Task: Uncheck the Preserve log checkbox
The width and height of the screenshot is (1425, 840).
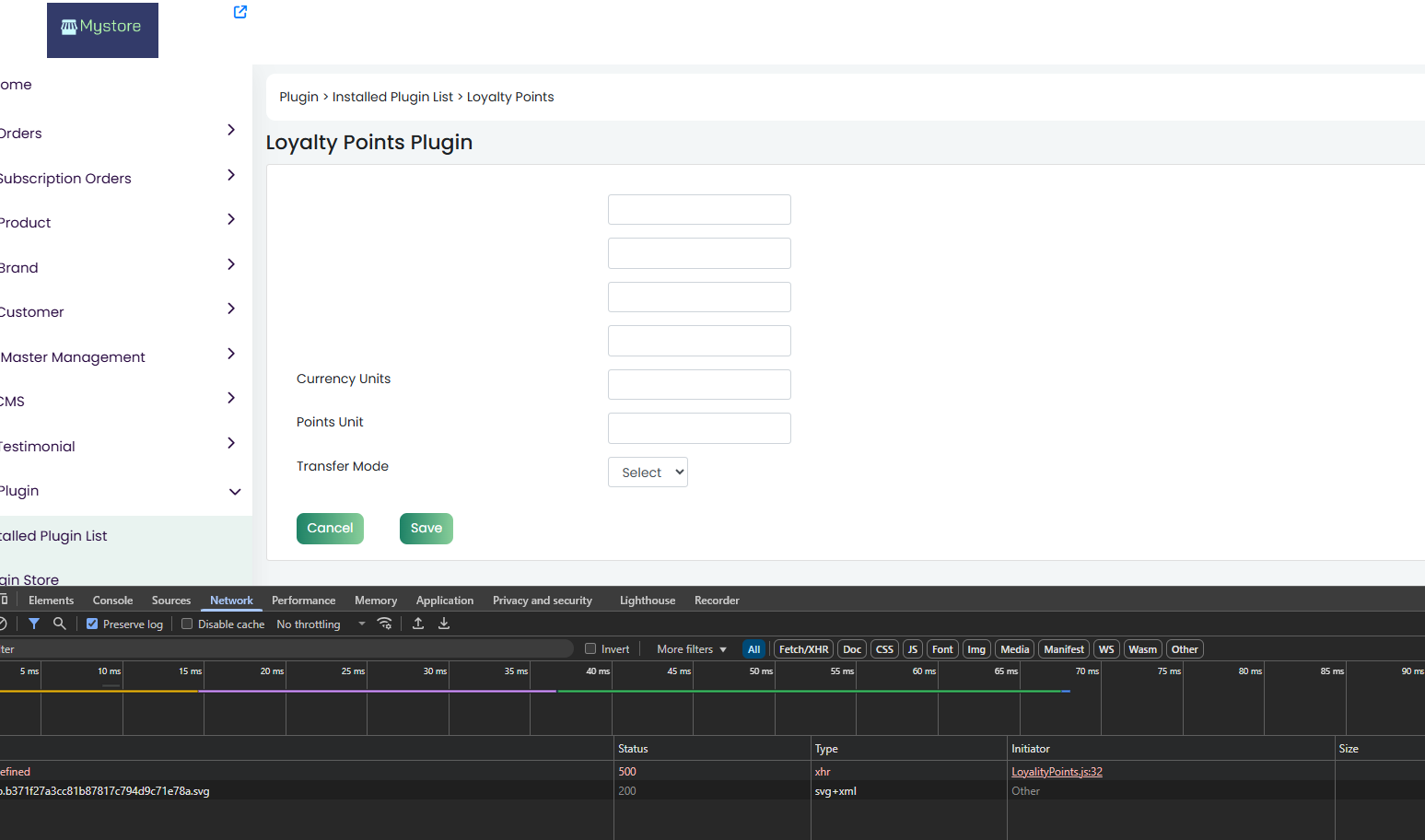Action: [x=92, y=624]
